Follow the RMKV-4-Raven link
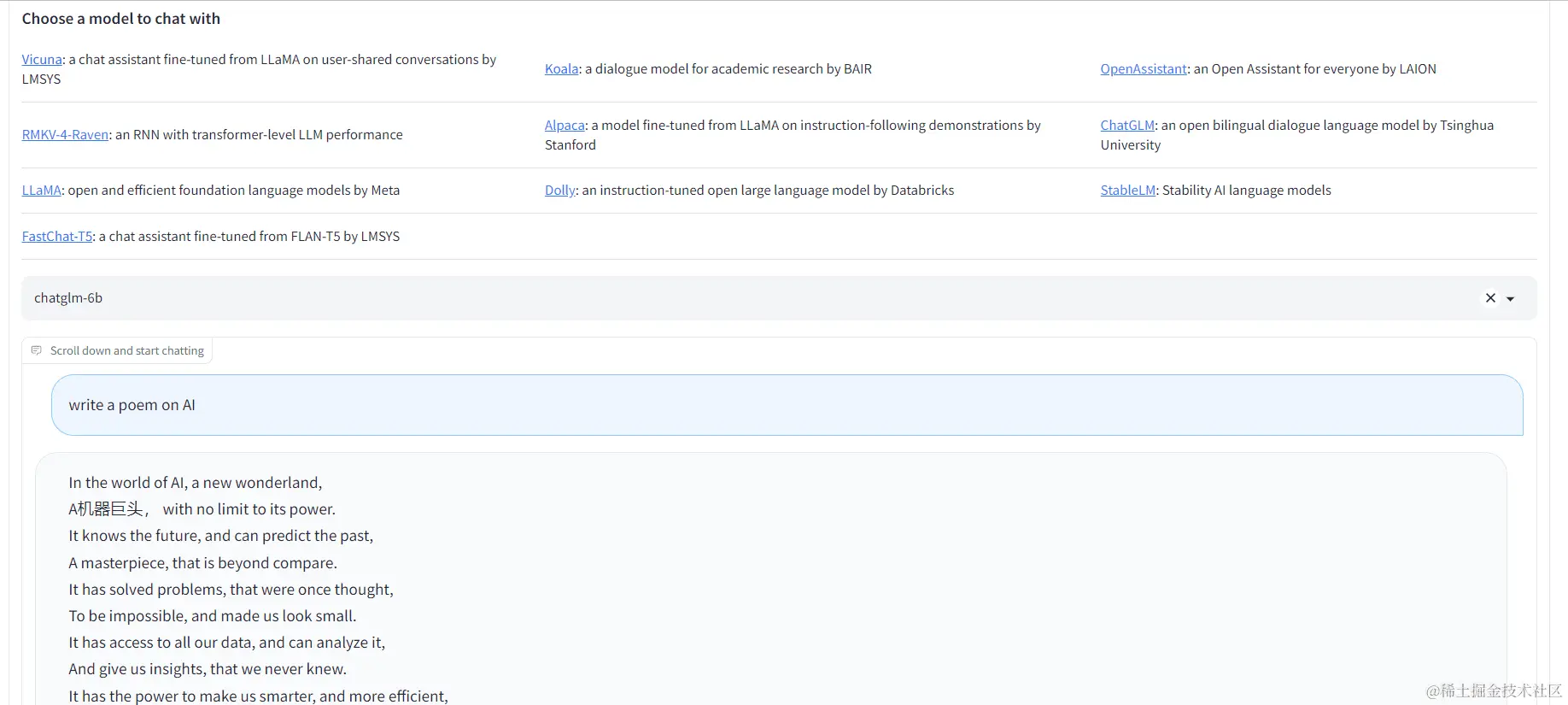1568x705 pixels. (x=65, y=135)
